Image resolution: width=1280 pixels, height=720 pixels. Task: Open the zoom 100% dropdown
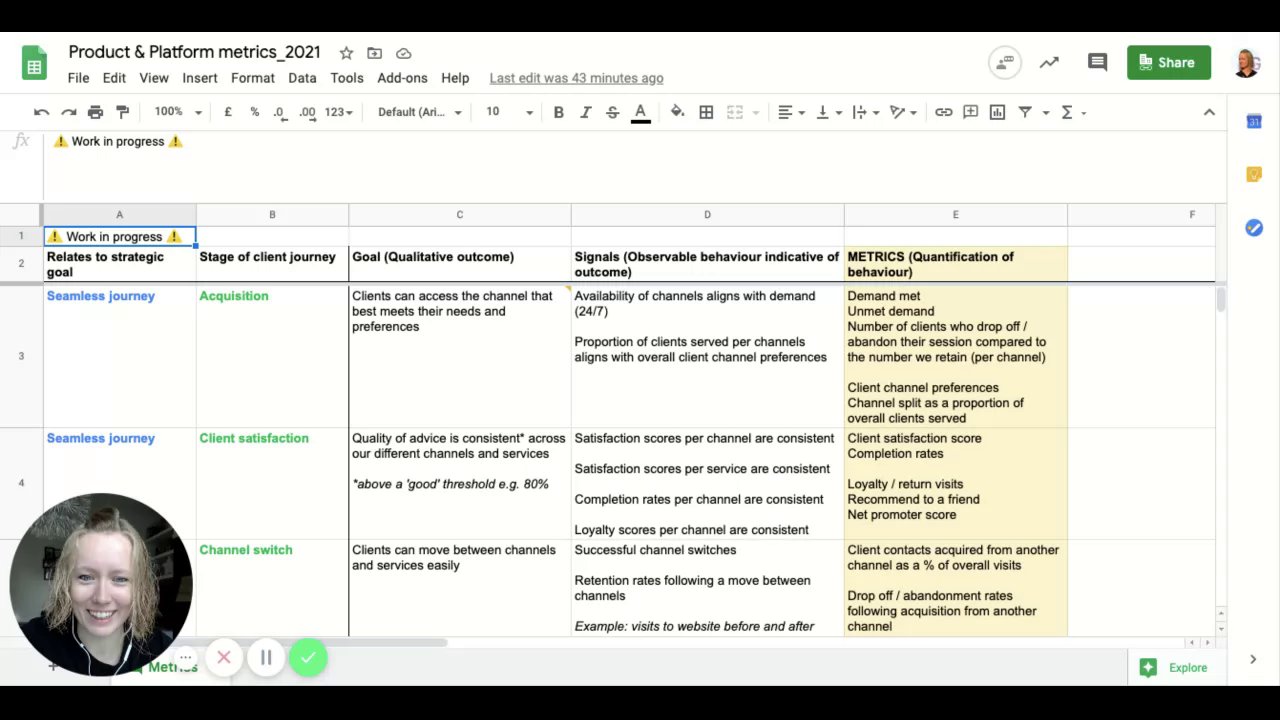(x=178, y=112)
